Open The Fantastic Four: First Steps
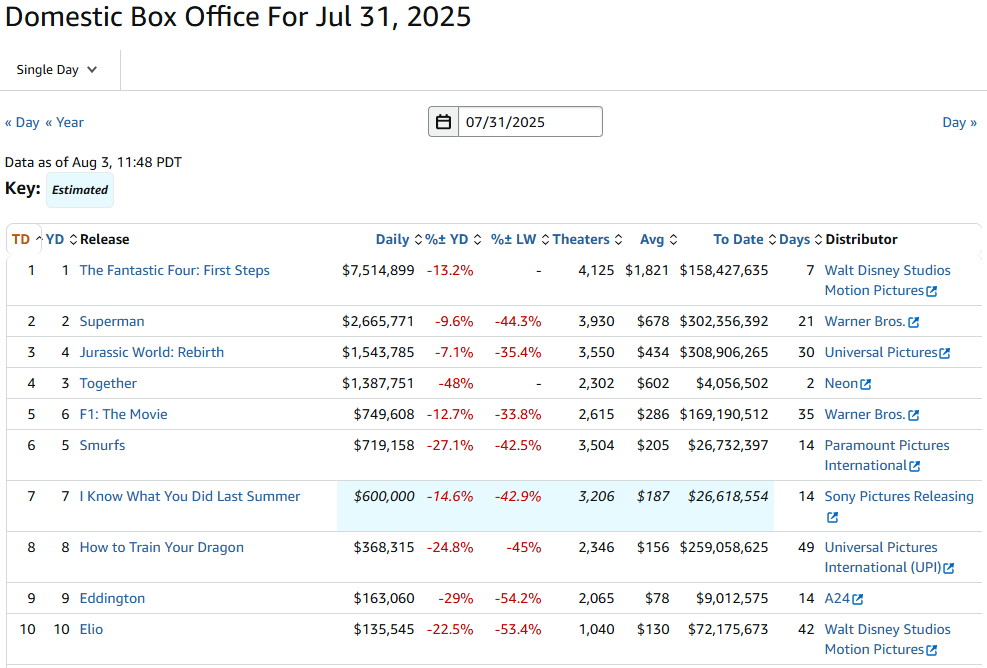 (174, 270)
